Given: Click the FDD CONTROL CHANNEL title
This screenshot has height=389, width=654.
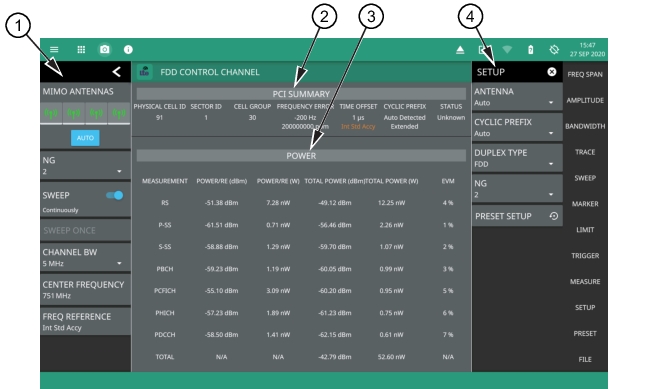Looking at the screenshot, I should pyautogui.click(x=210, y=72).
